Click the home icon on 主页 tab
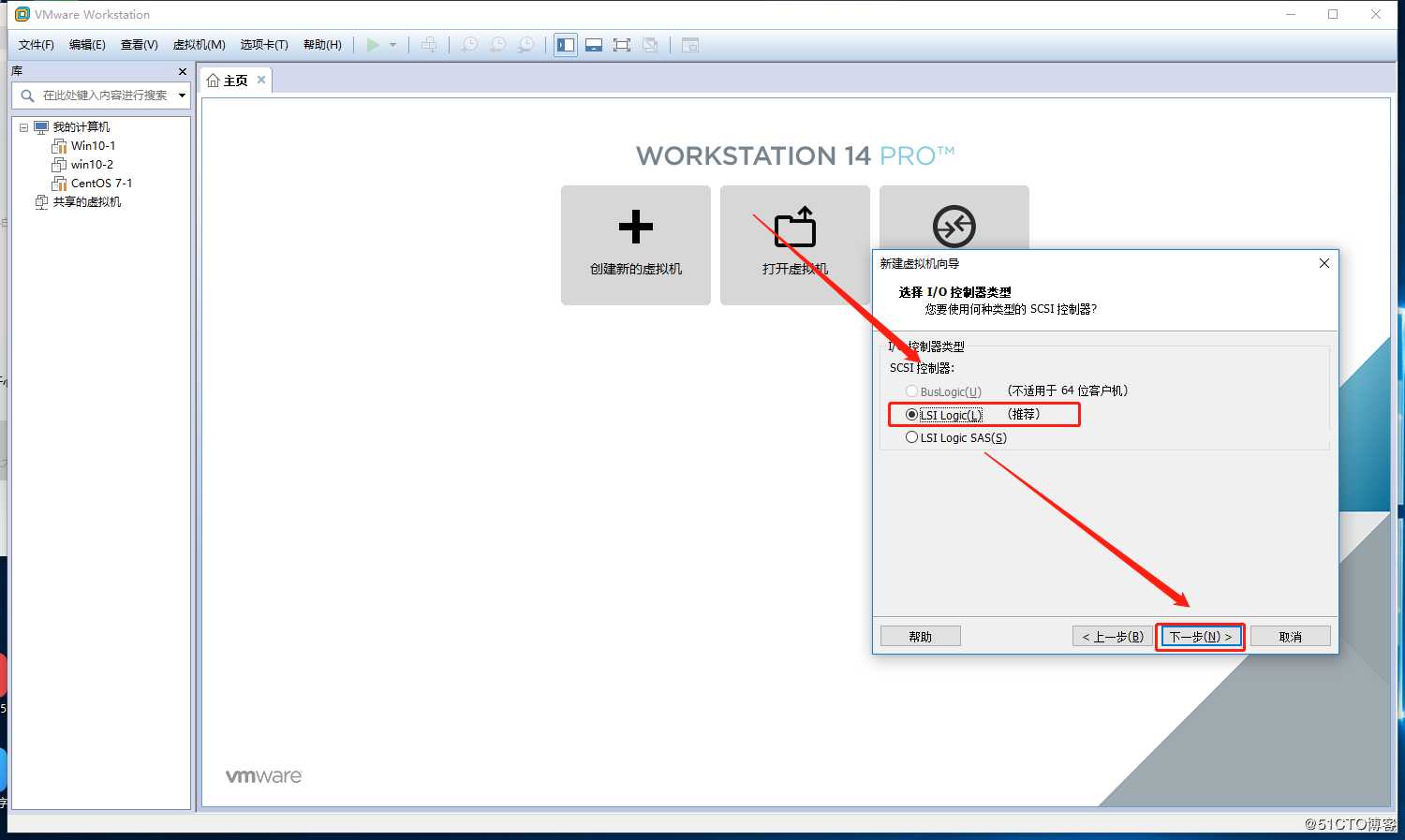 pyautogui.click(x=213, y=81)
